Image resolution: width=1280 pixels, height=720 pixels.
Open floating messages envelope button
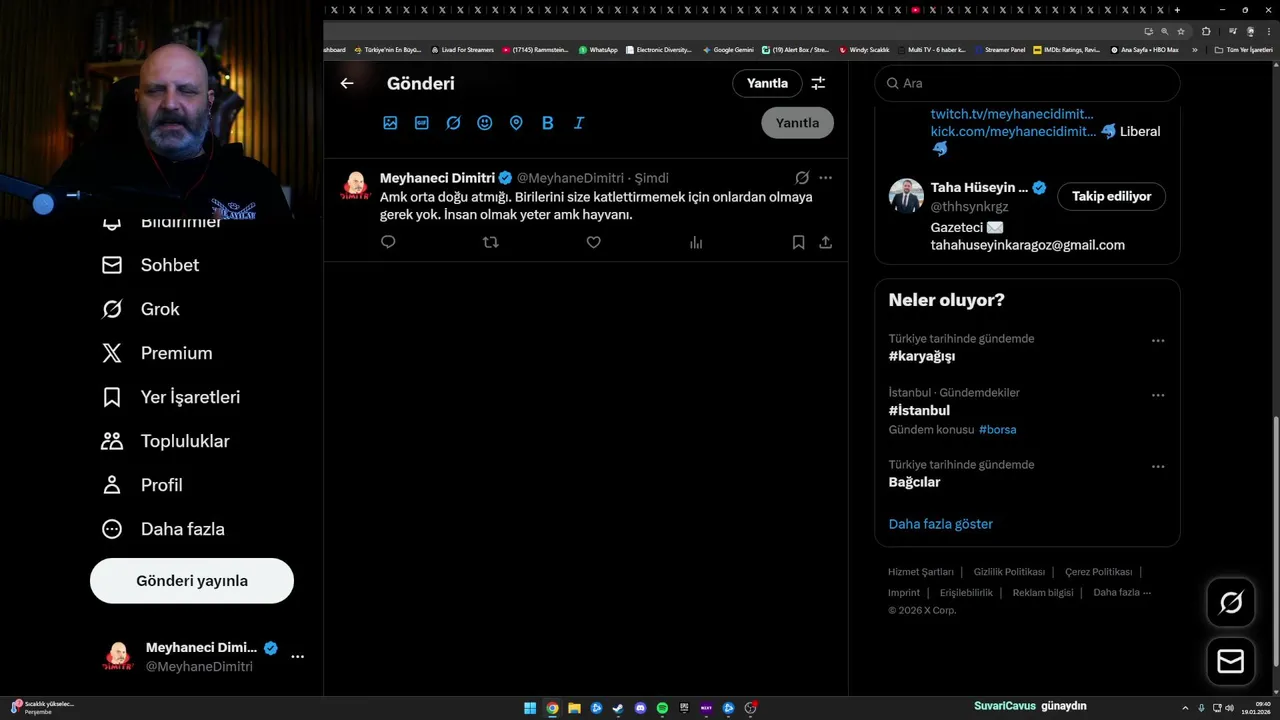click(x=1231, y=662)
